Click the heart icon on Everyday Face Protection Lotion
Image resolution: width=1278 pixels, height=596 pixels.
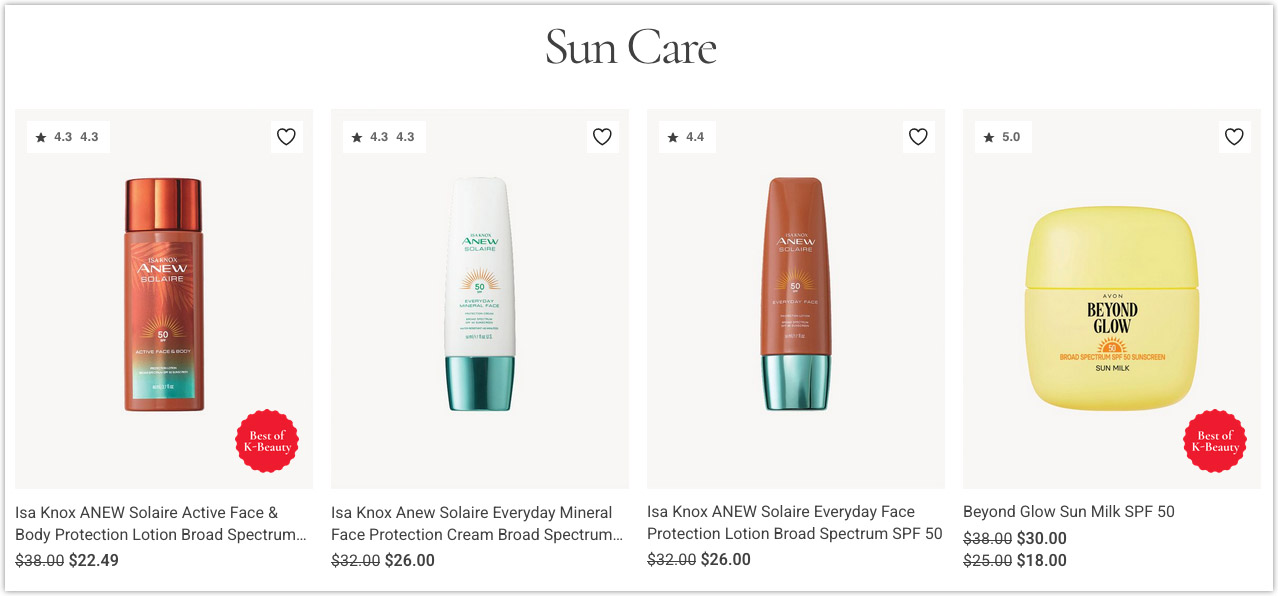click(918, 136)
